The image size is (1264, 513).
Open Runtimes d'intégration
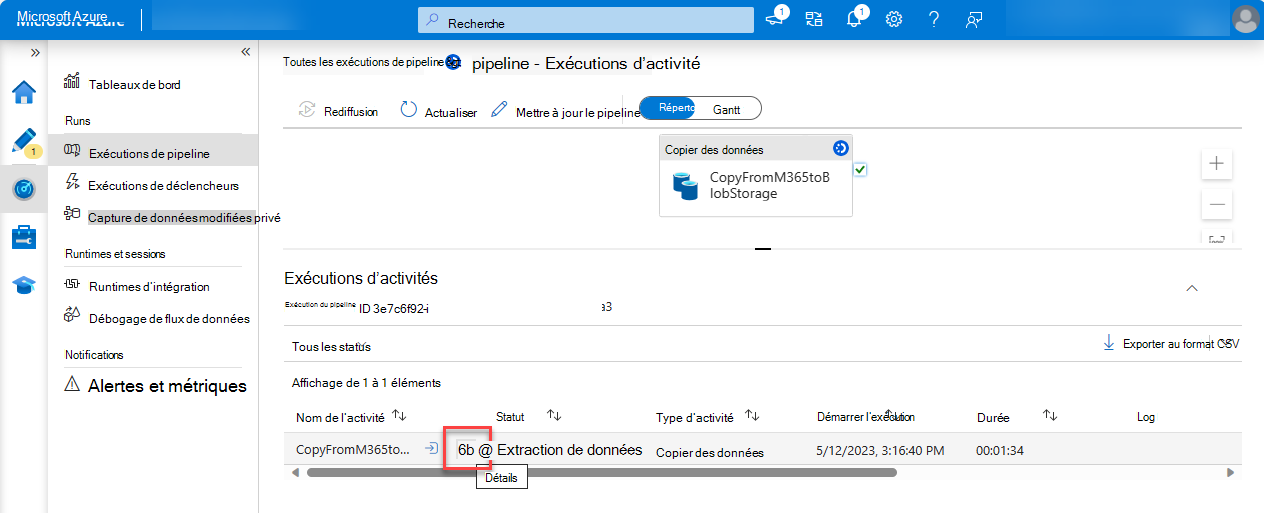point(149,287)
